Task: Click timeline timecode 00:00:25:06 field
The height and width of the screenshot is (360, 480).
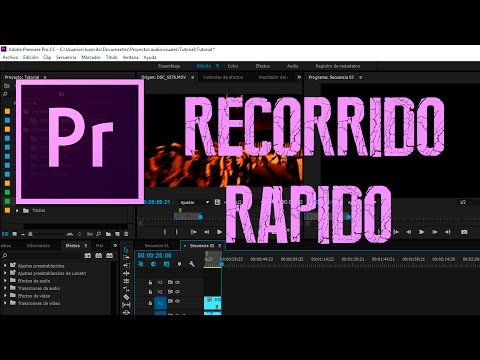Action: coord(154,255)
